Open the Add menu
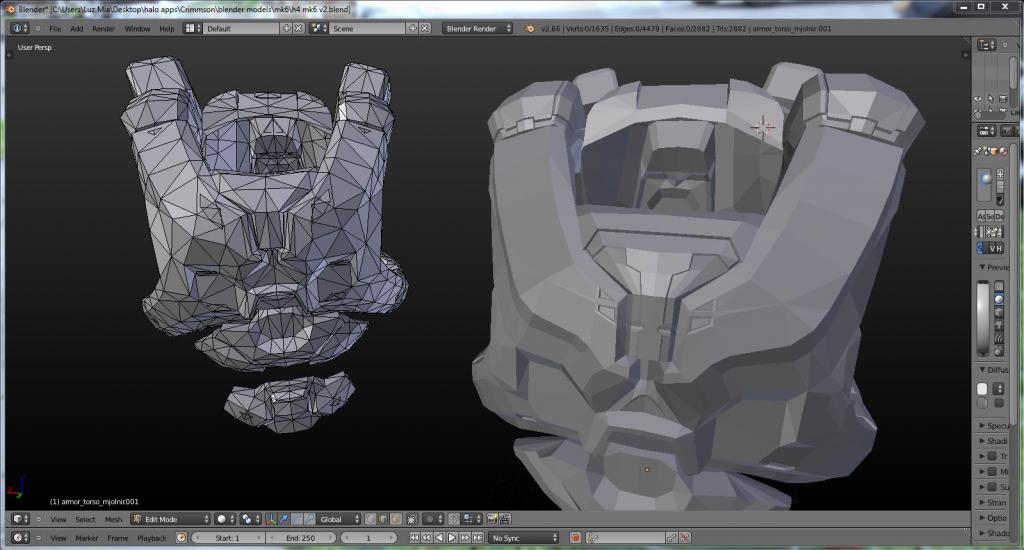This screenshot has height=550, width=1024. [76, 29]
